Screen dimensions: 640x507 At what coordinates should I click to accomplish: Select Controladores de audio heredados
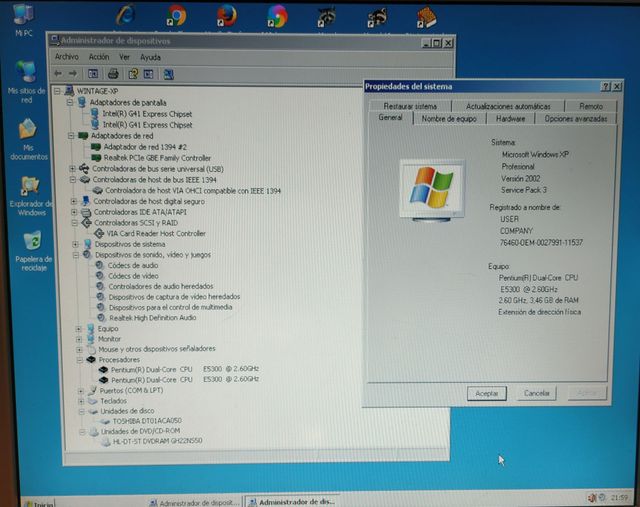pos(161,286)
